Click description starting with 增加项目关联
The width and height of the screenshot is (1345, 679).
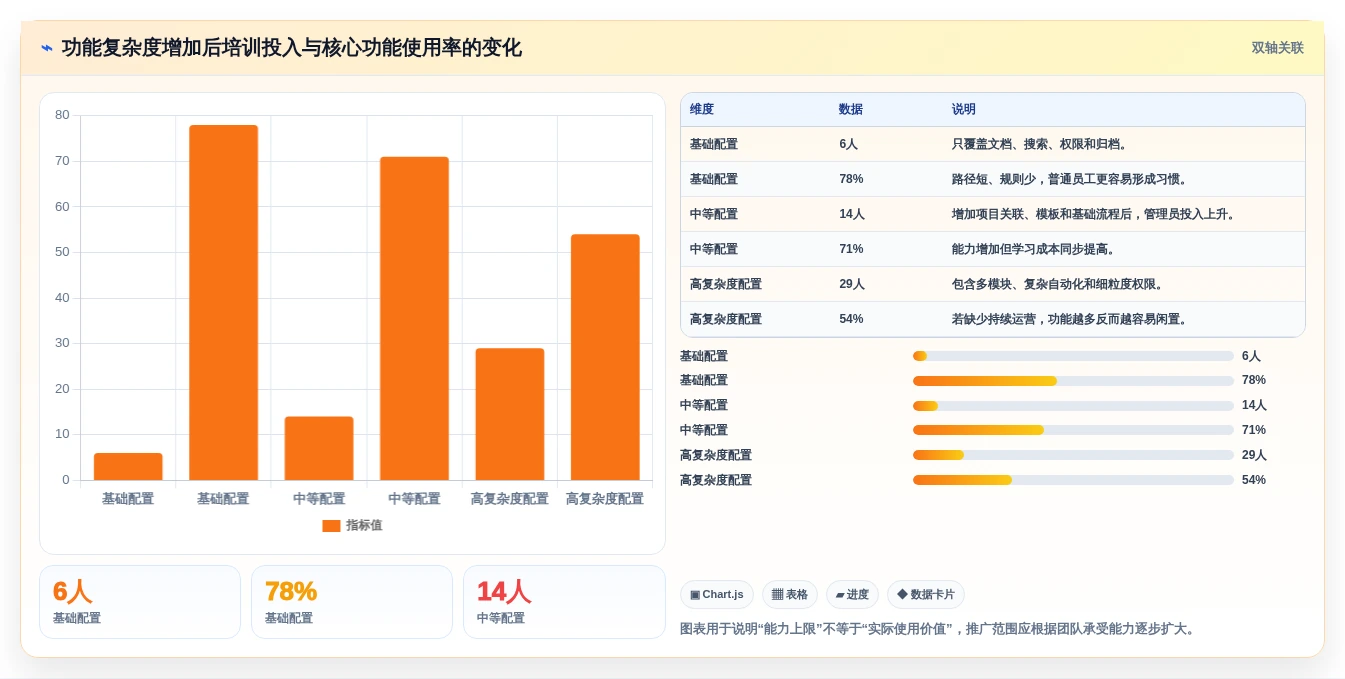point(1096,215)
